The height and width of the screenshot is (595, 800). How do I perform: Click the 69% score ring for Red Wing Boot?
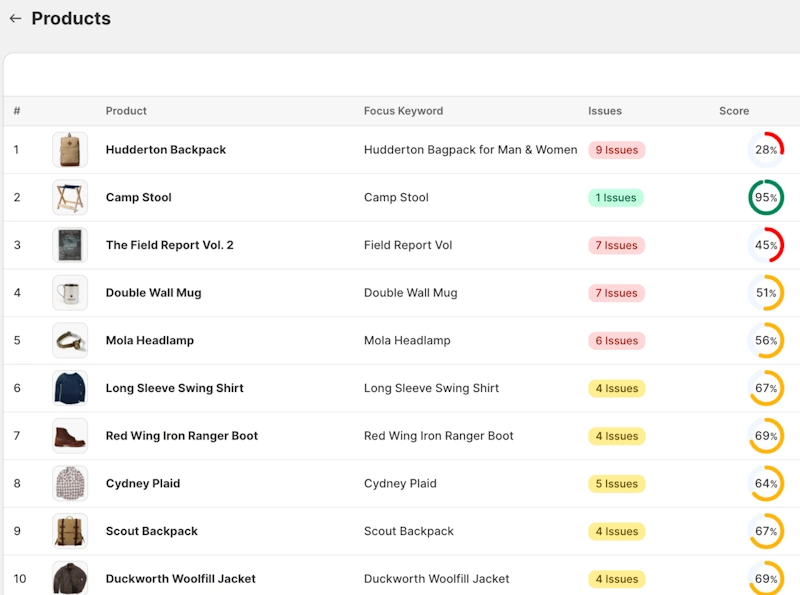tap(766, 436)
